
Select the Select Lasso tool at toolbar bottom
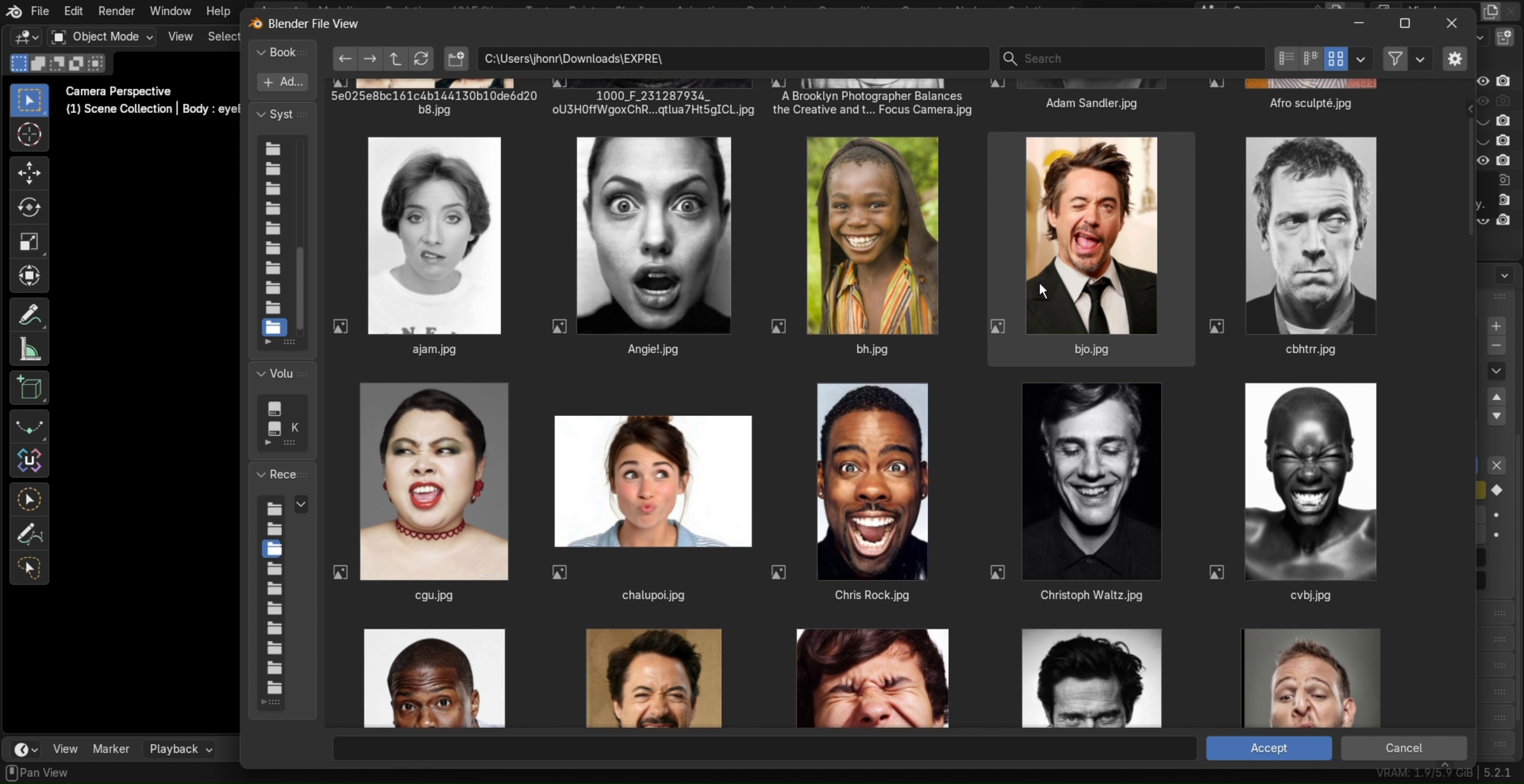tap(29, 569)
